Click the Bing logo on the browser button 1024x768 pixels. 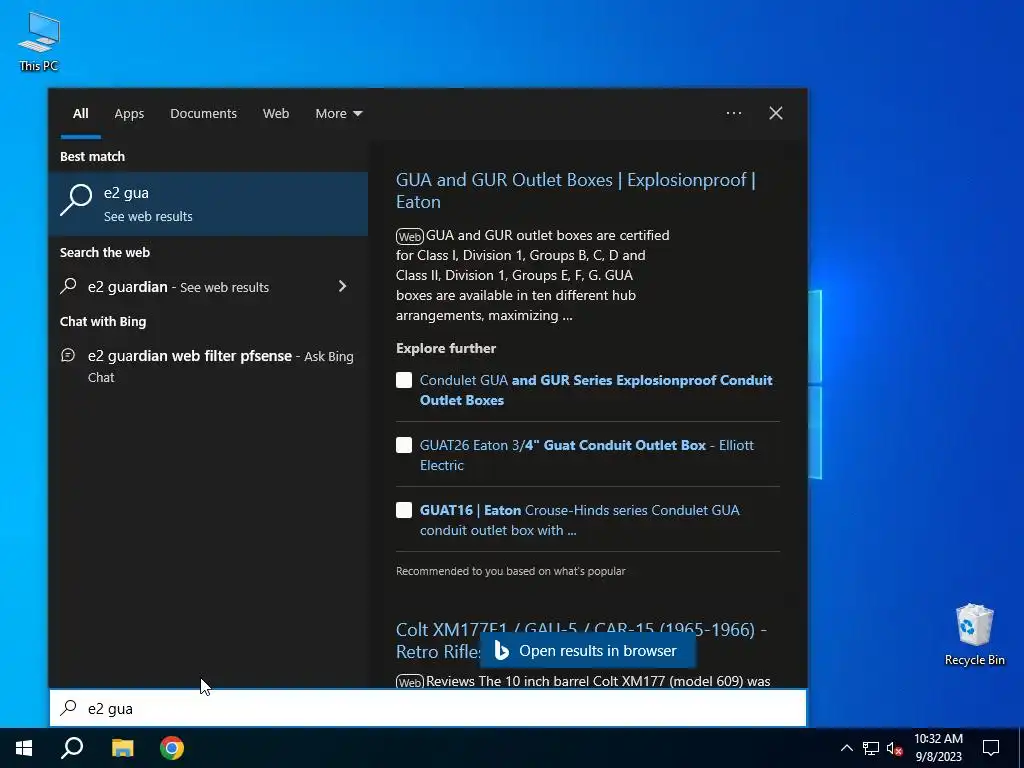point(501,650)
